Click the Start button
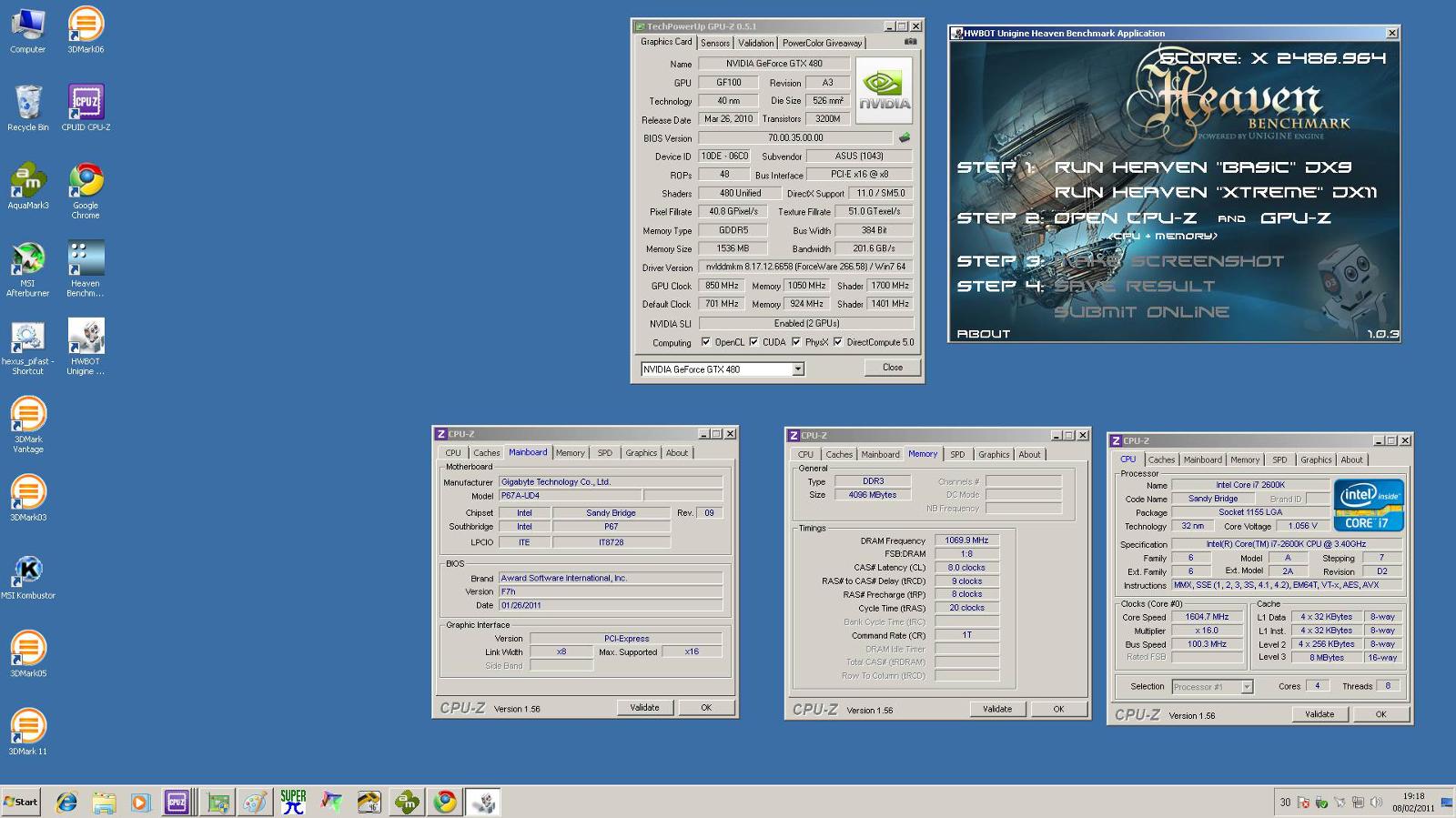1456x818 pixels. pos(21,802)
